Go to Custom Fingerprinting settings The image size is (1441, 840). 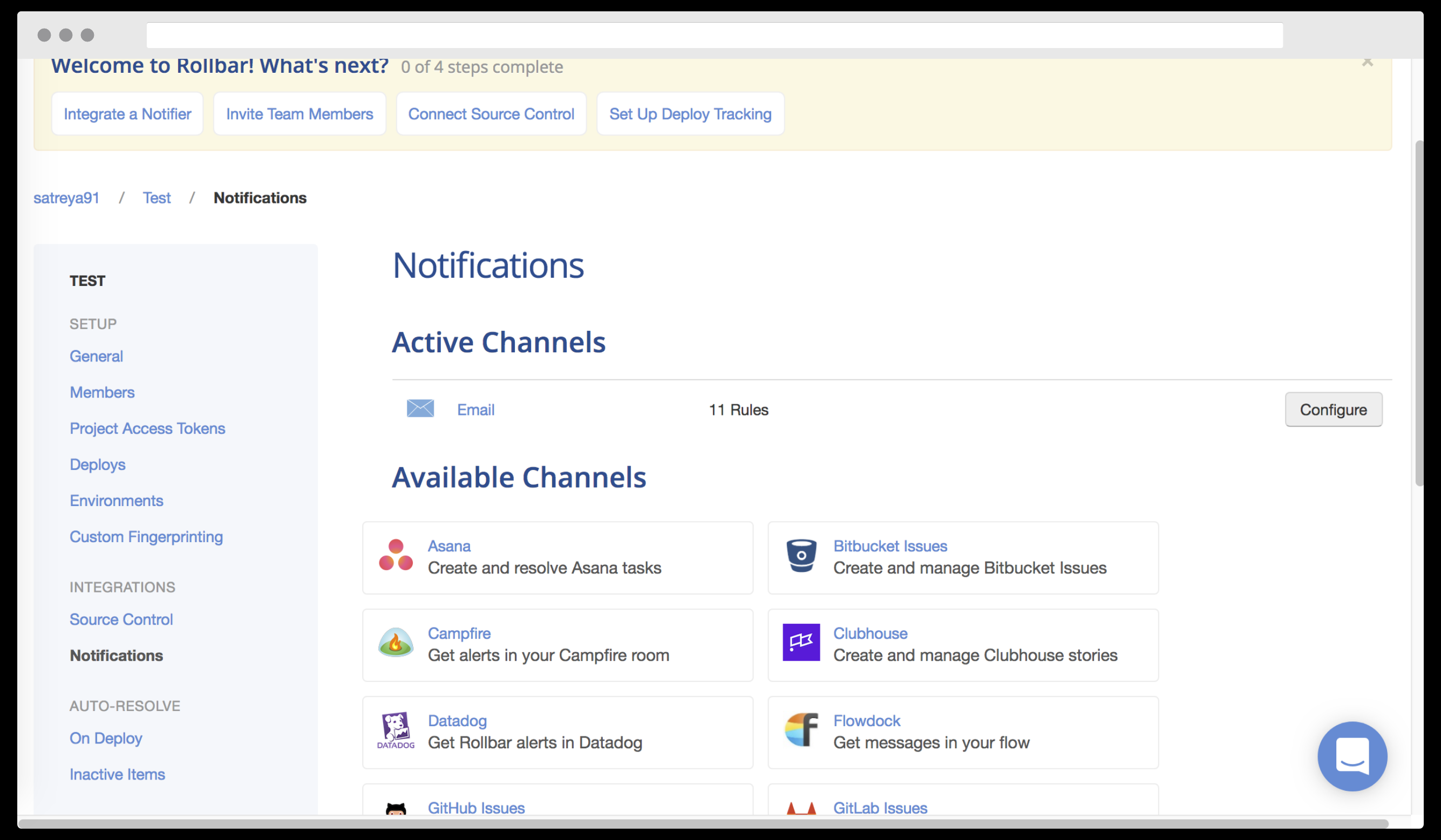(x=146, y=537)
